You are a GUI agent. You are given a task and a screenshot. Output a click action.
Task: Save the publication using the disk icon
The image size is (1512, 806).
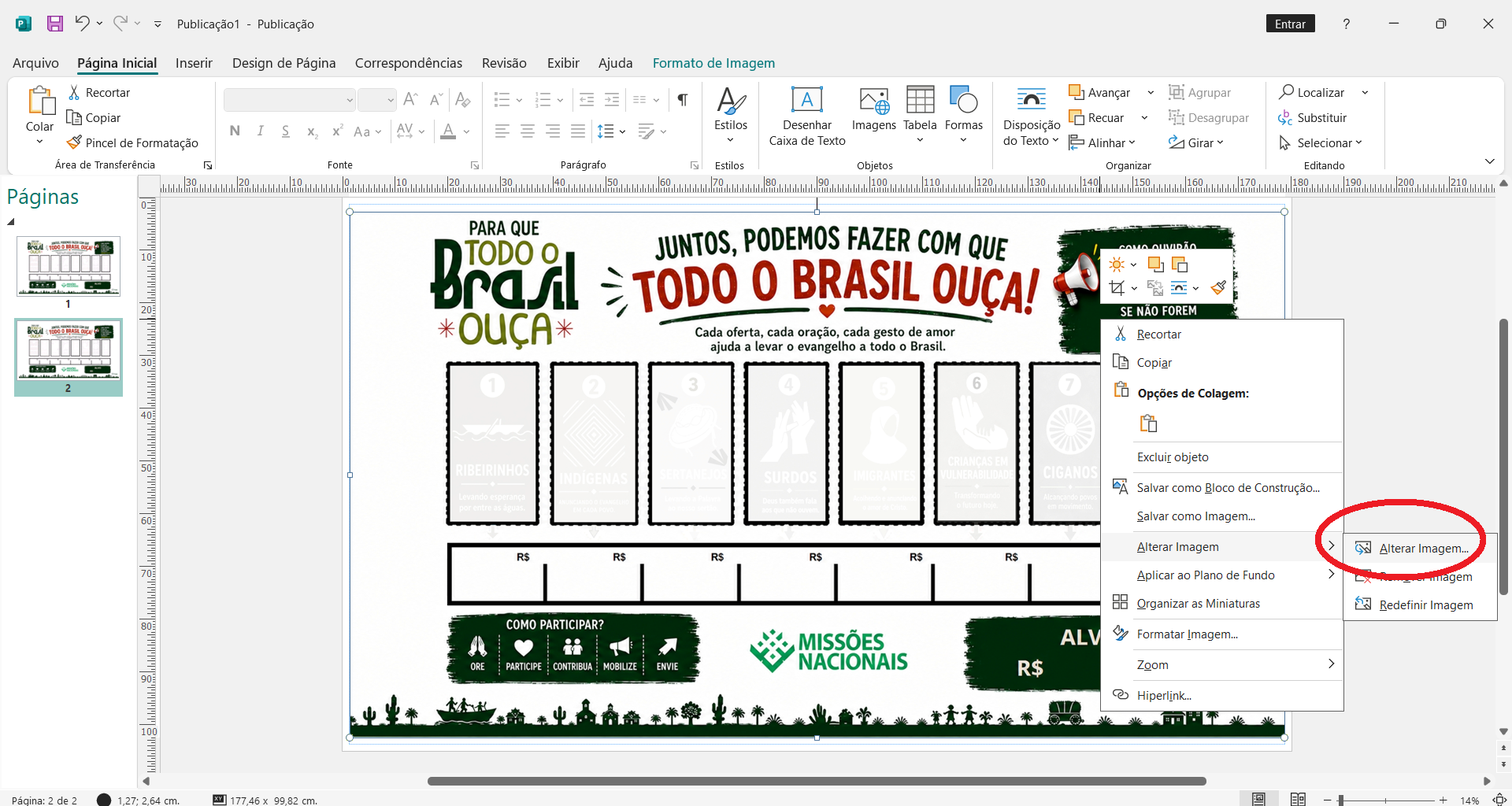point(55,24)
